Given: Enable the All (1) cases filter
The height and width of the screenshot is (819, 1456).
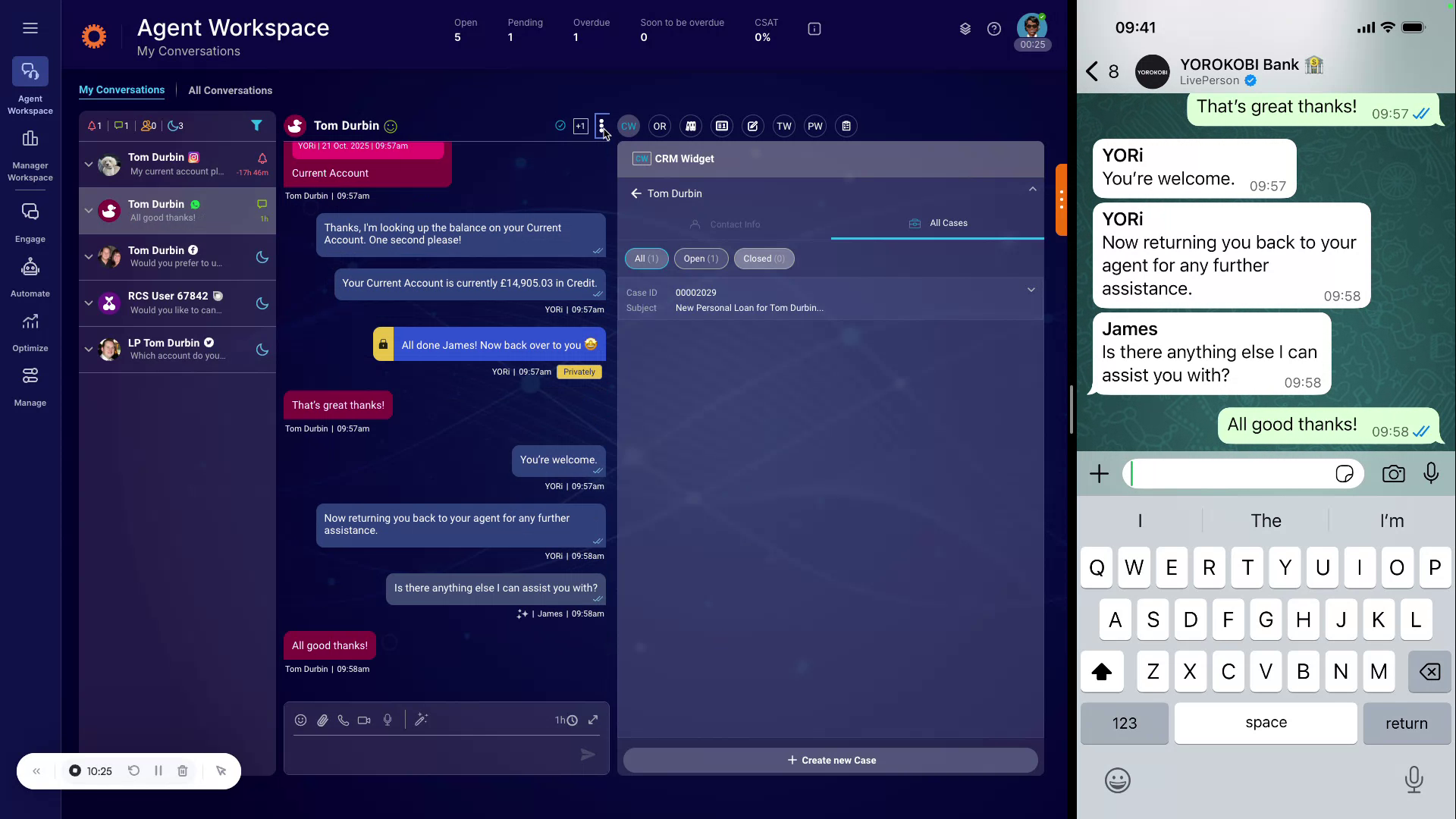Looking at the screenshot, I should click(646, 259).
